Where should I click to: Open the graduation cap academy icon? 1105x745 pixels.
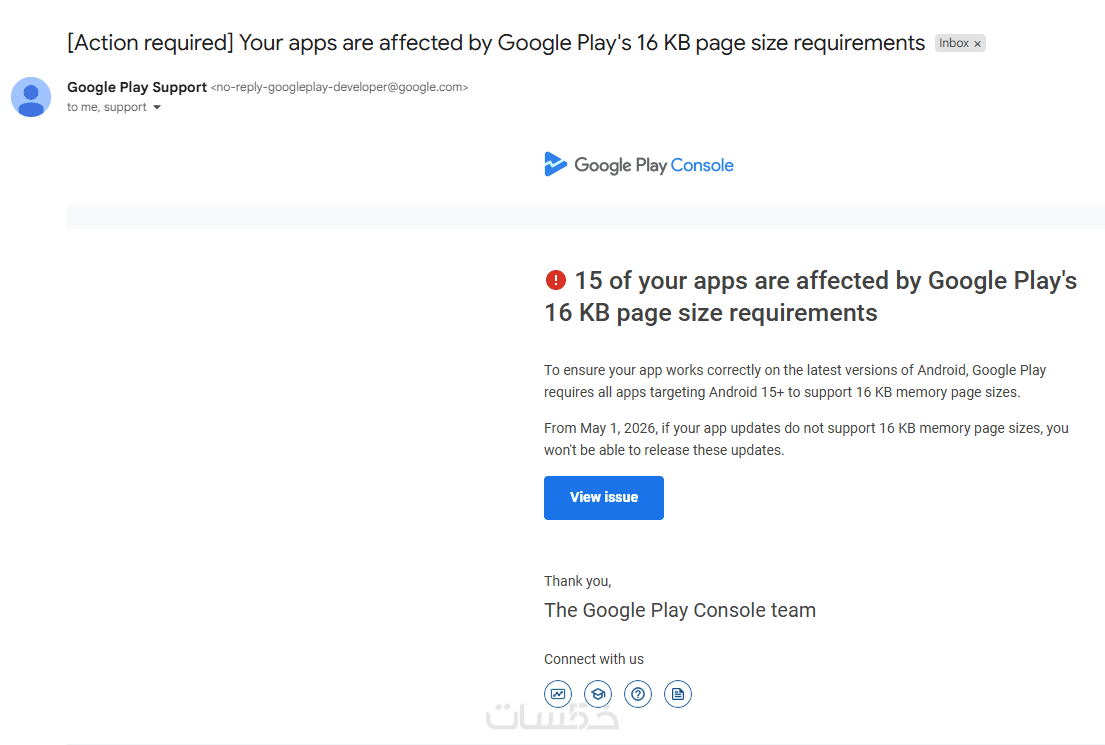598,694
